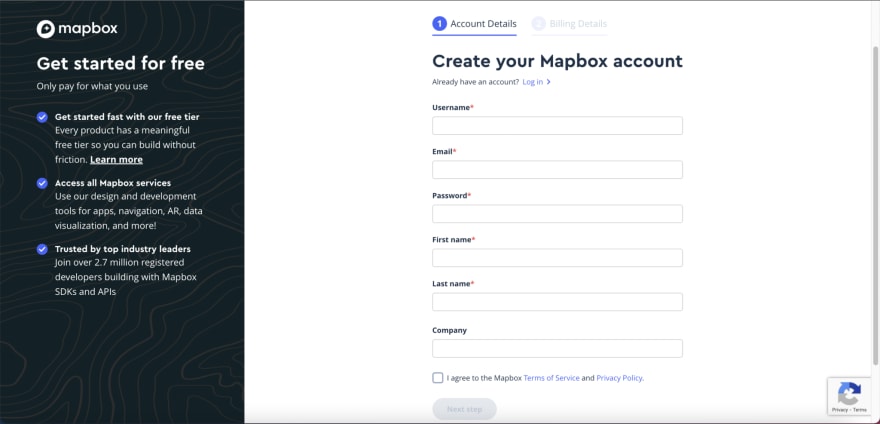
Task: Focus the Email input field
Action: tap(557, 170)
